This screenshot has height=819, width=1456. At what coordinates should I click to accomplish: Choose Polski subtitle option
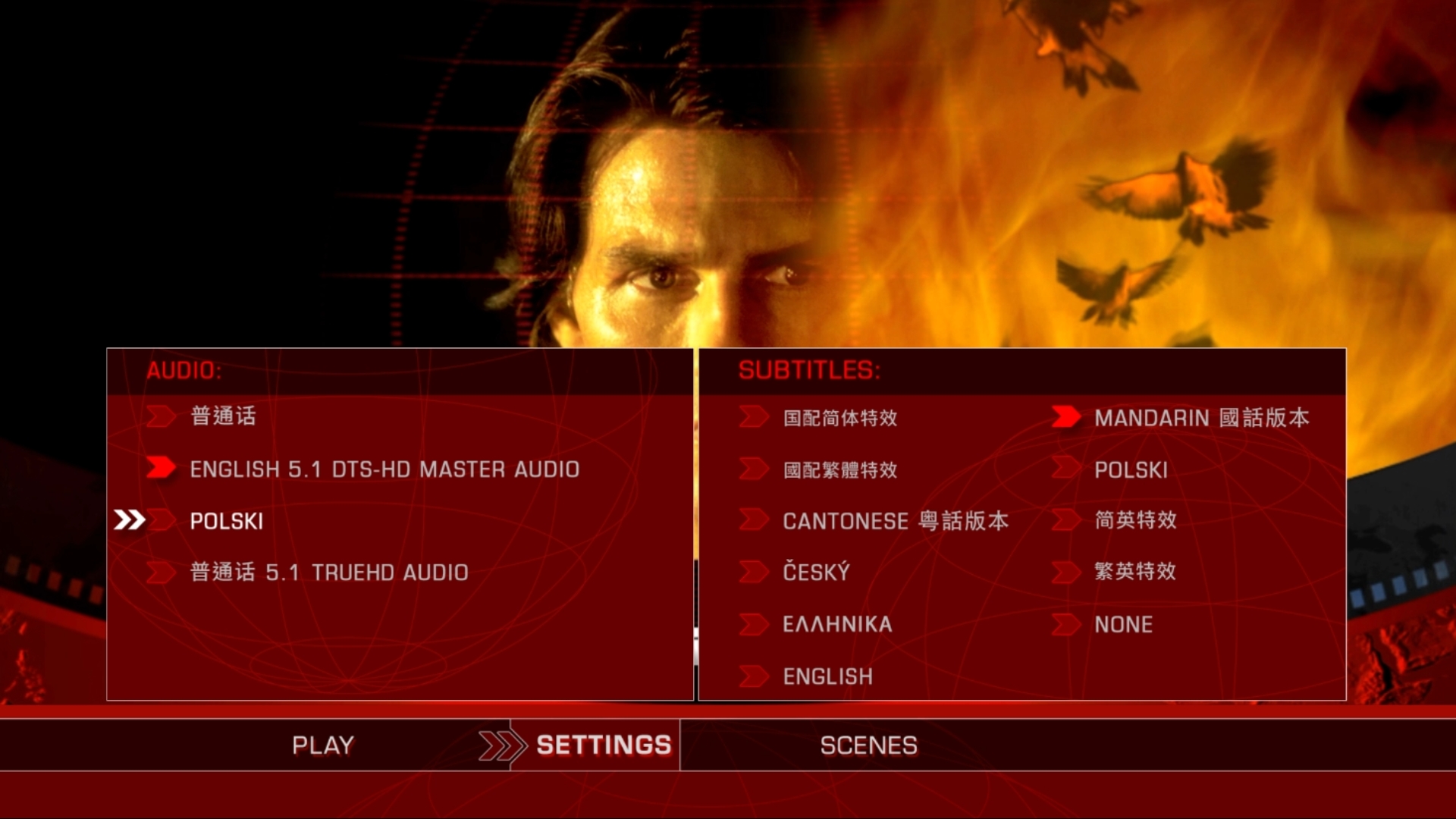point(1131,470)
